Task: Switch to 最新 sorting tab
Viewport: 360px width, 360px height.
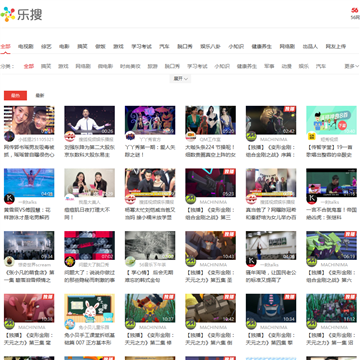Action: 40,95
